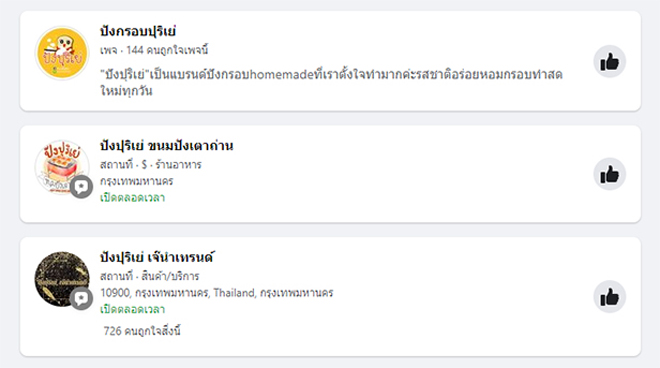This screenshot has height=368, width=660.
Task: Like ปังปุริเย่ เจ้านำเทรนด์ using thumbs-up icon
Action: [609, 297]
